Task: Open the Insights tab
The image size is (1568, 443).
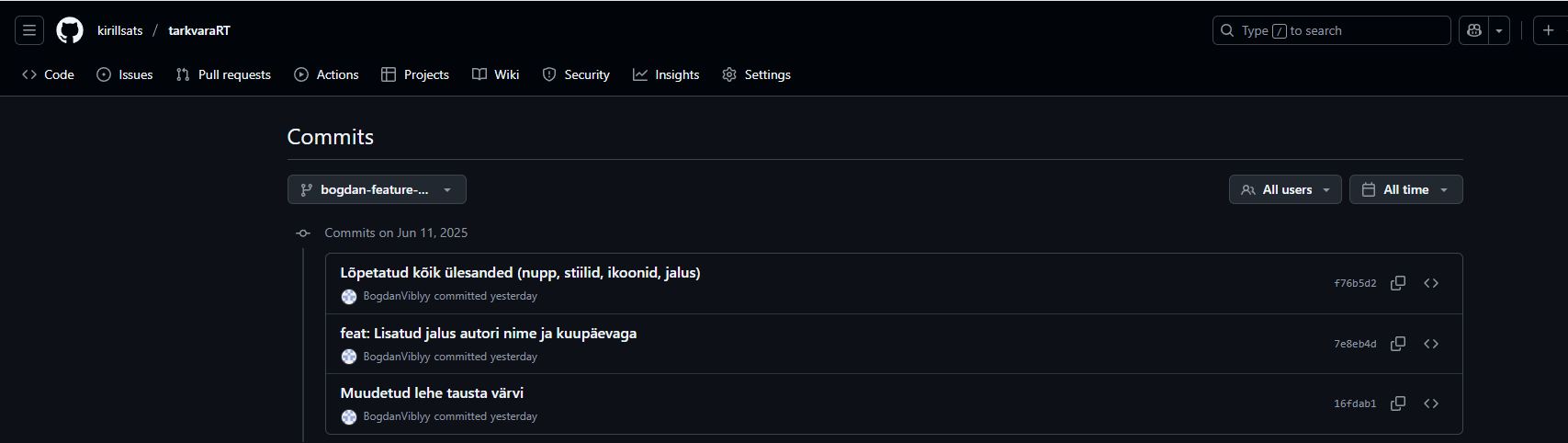Action: pos(666,74)
